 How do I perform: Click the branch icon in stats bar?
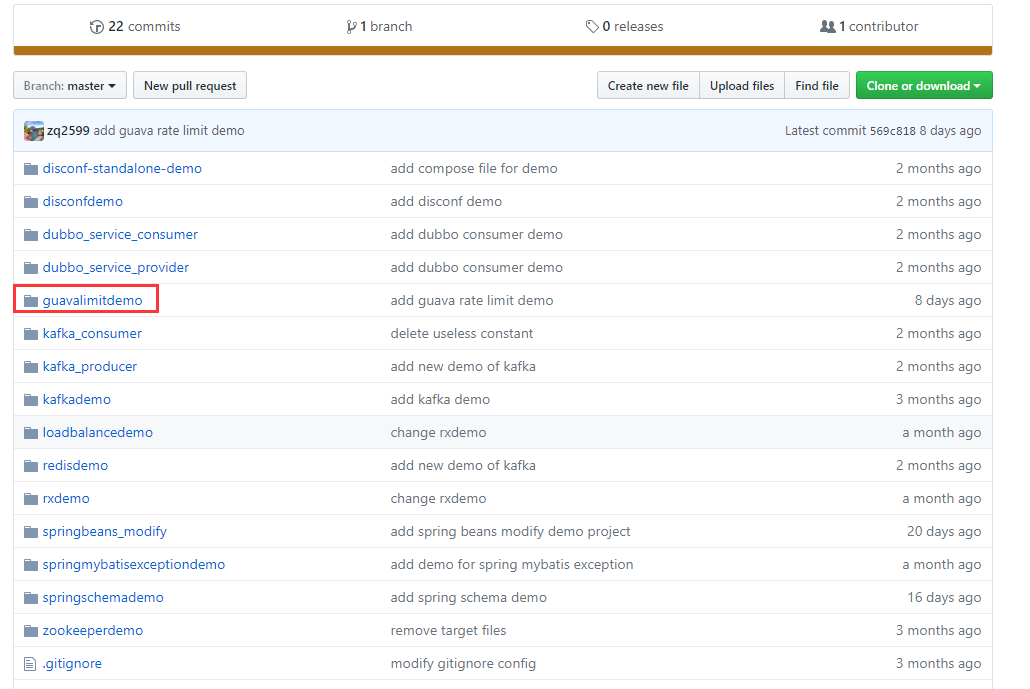tap(352, 27)
